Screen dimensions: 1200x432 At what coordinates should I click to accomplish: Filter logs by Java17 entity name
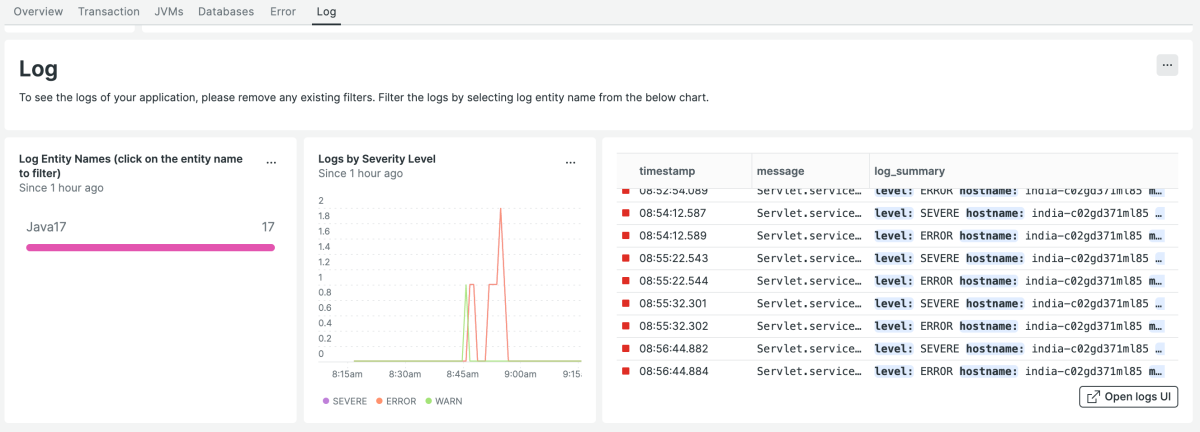pos(46,227)
